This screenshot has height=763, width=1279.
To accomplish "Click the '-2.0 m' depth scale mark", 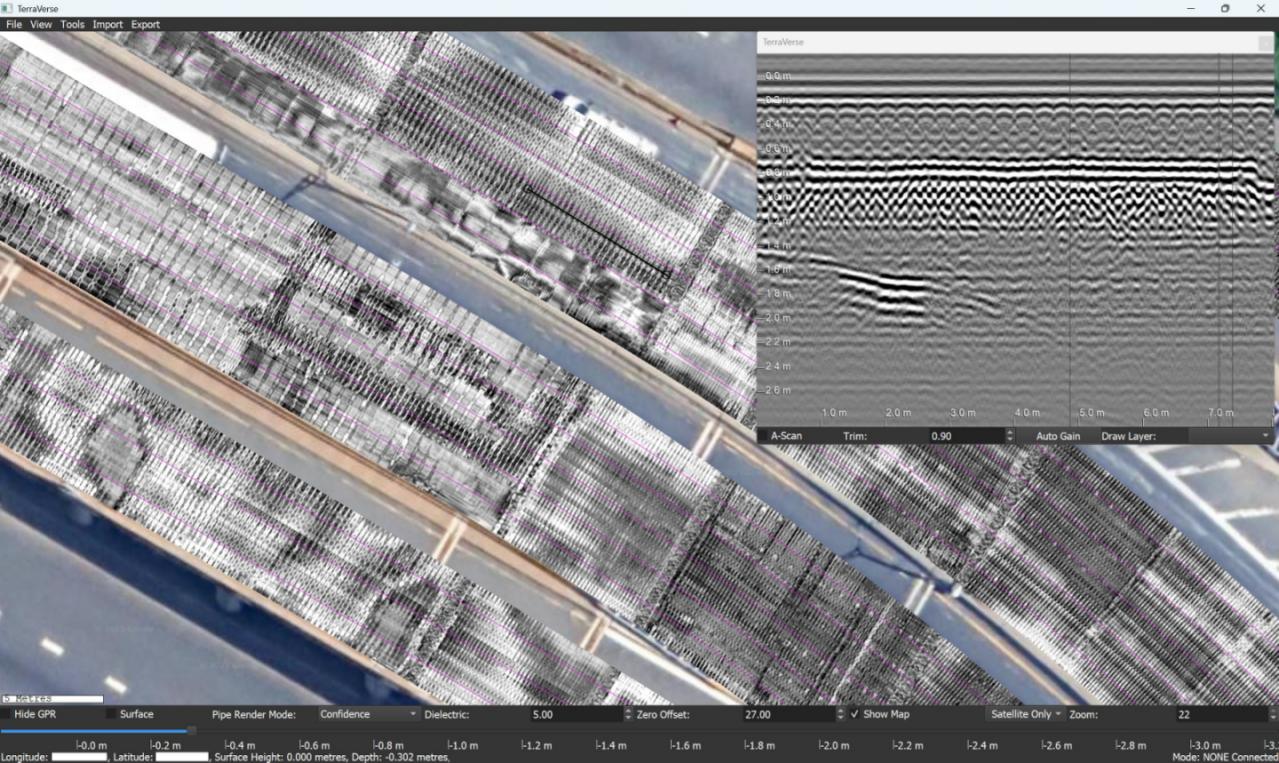I will pos(834,745).
